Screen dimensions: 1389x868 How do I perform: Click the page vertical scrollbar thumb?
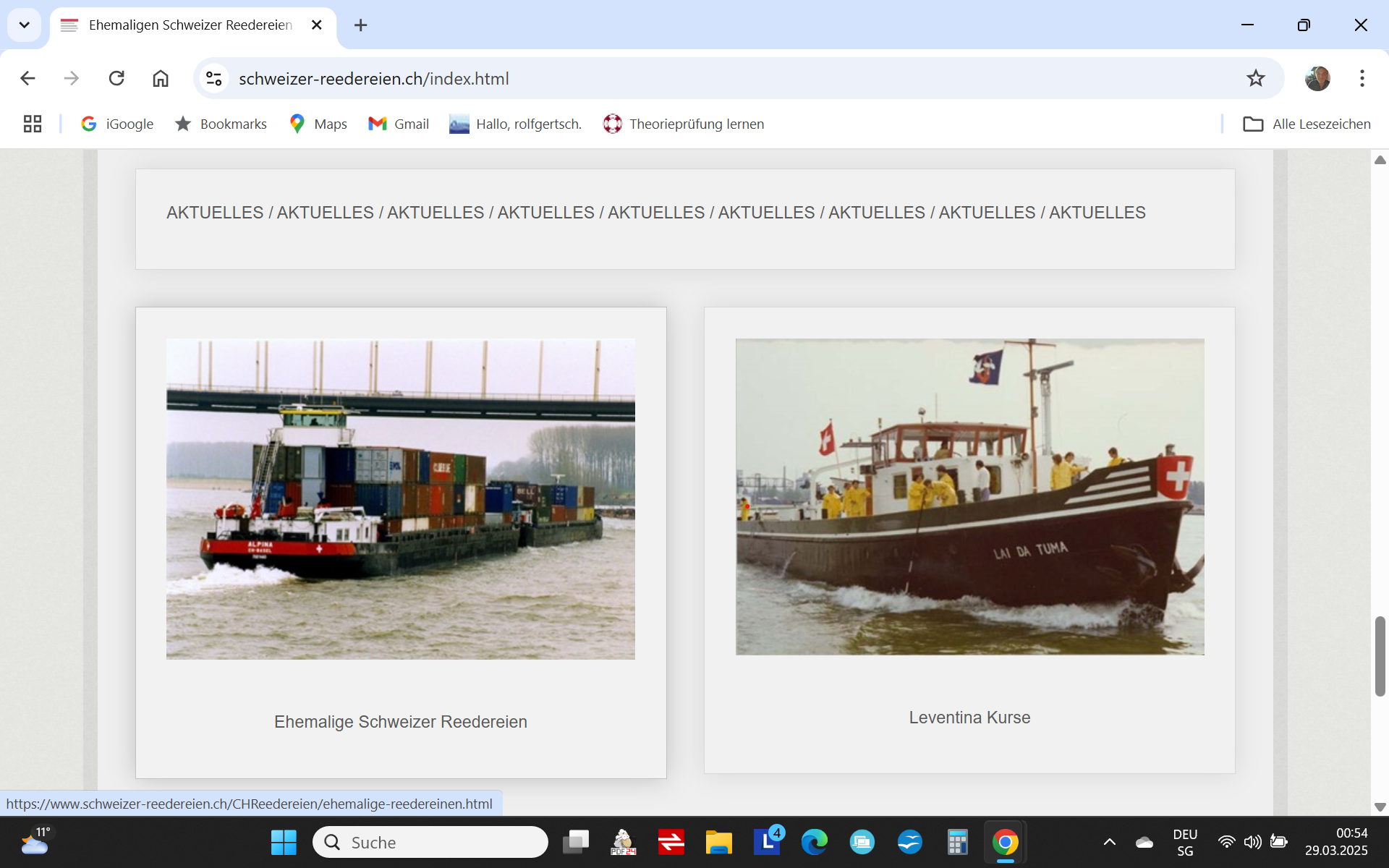click(x=1380, y=656)
